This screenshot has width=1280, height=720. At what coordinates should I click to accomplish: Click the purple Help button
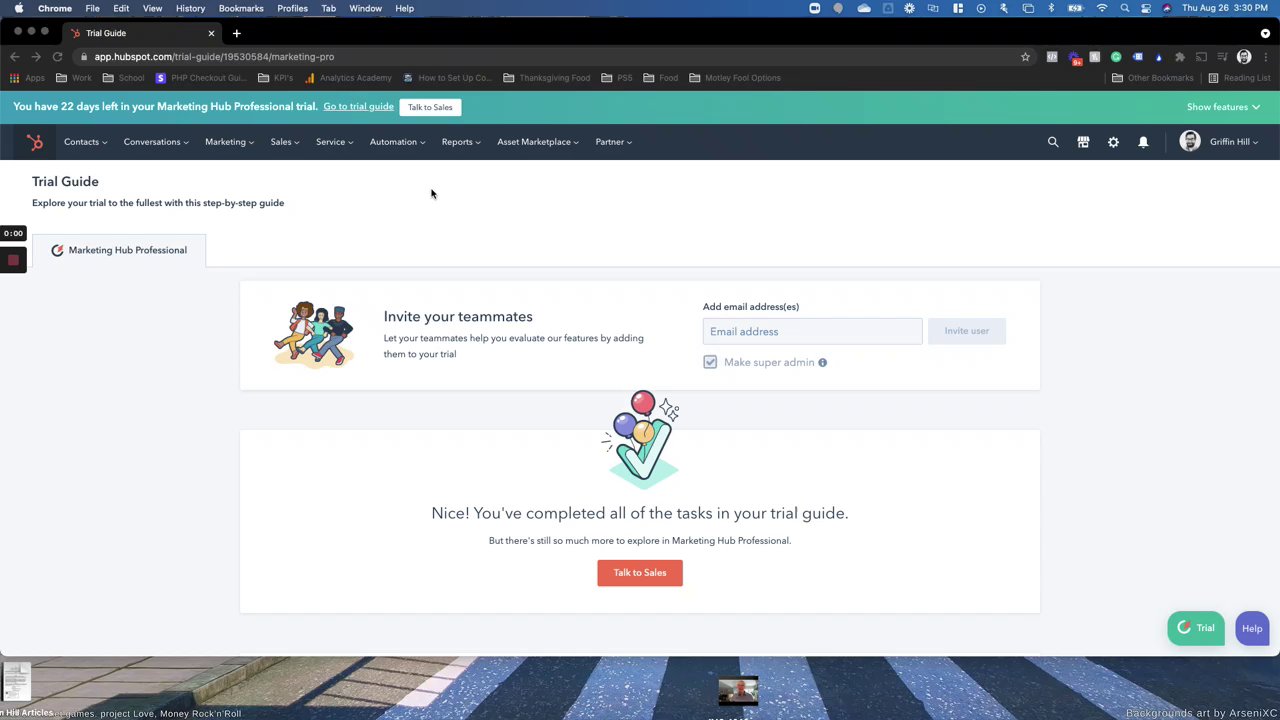point(1252,628)
